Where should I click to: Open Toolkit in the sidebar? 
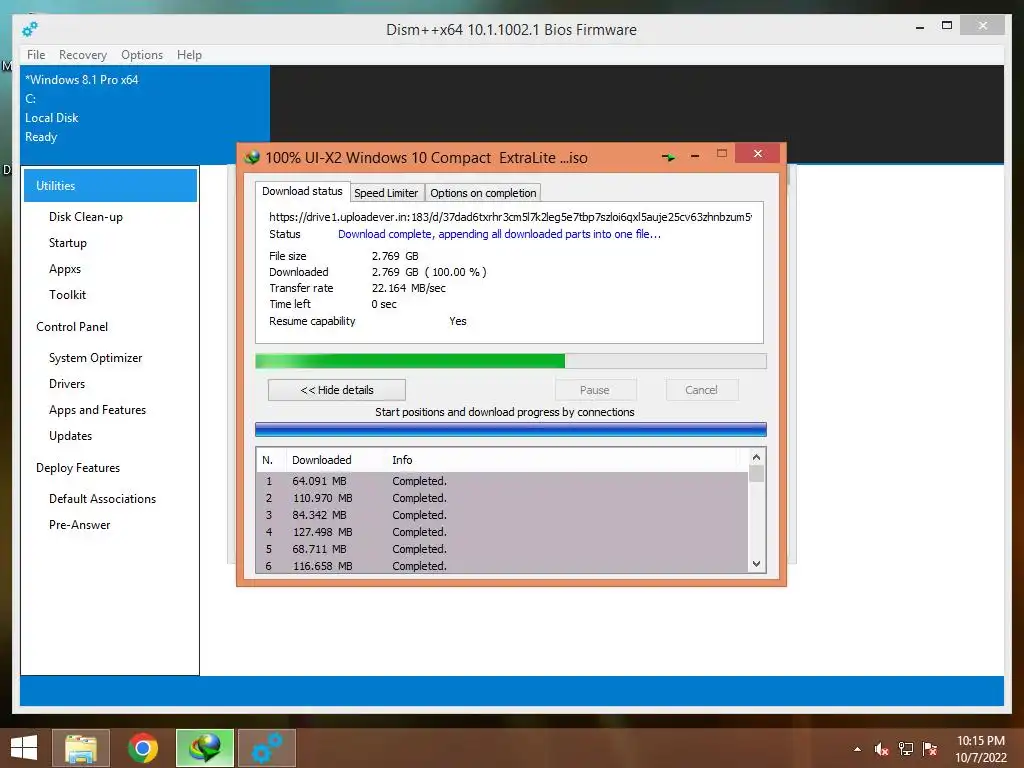point(67,295)
